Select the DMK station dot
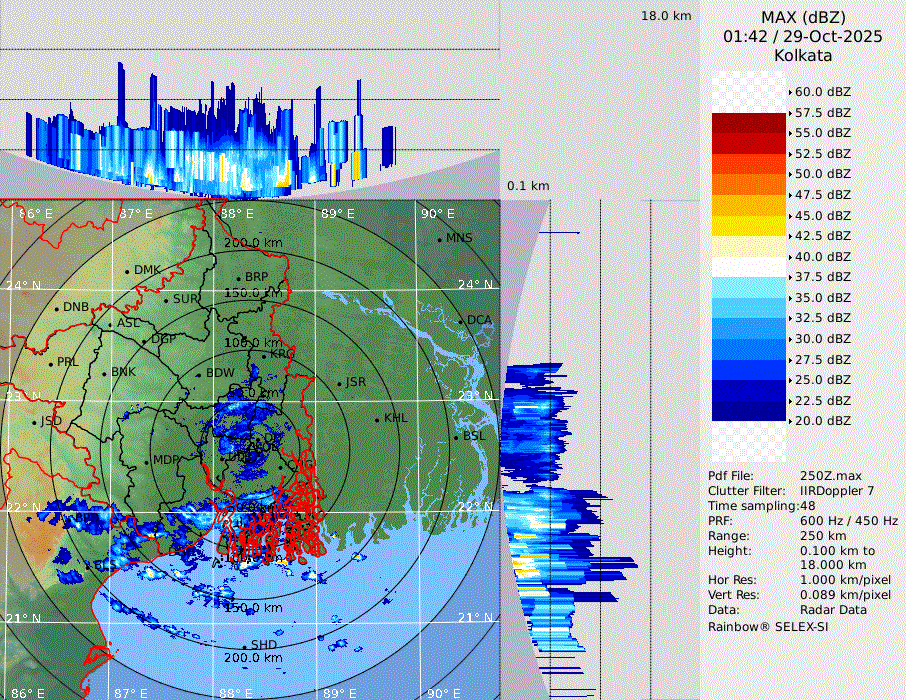 click(128, 271)
